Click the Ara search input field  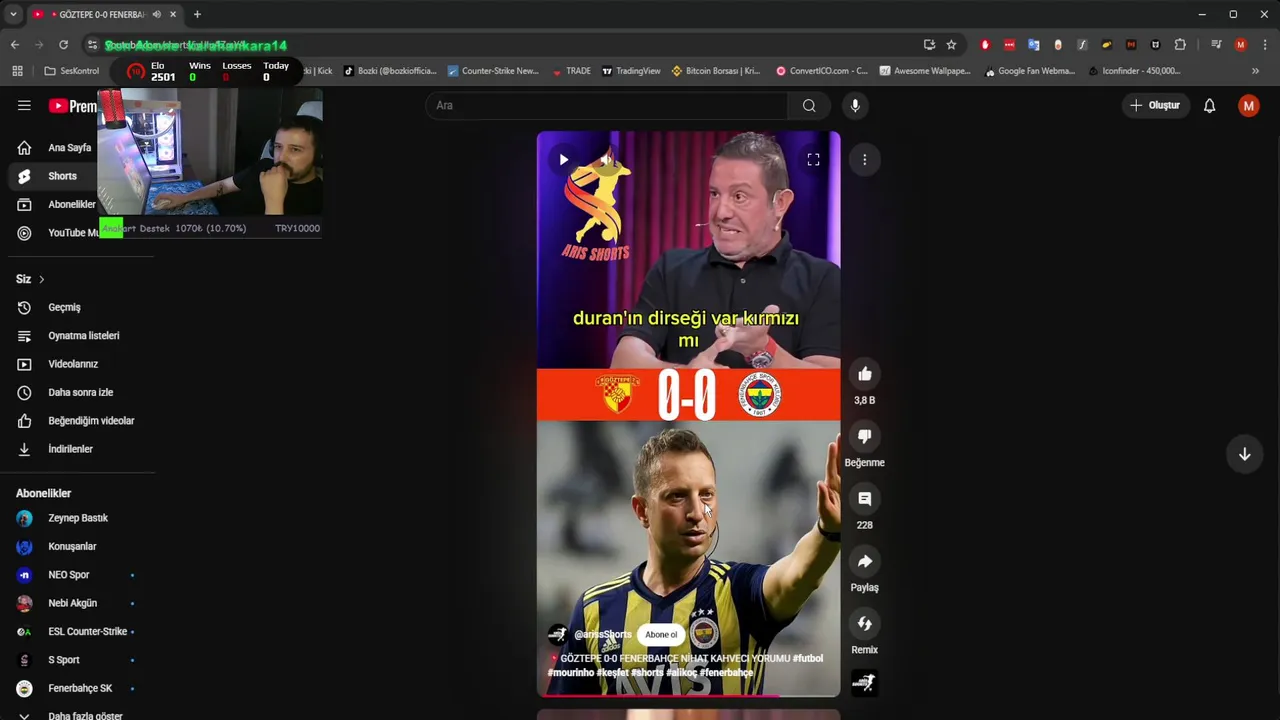606,105
